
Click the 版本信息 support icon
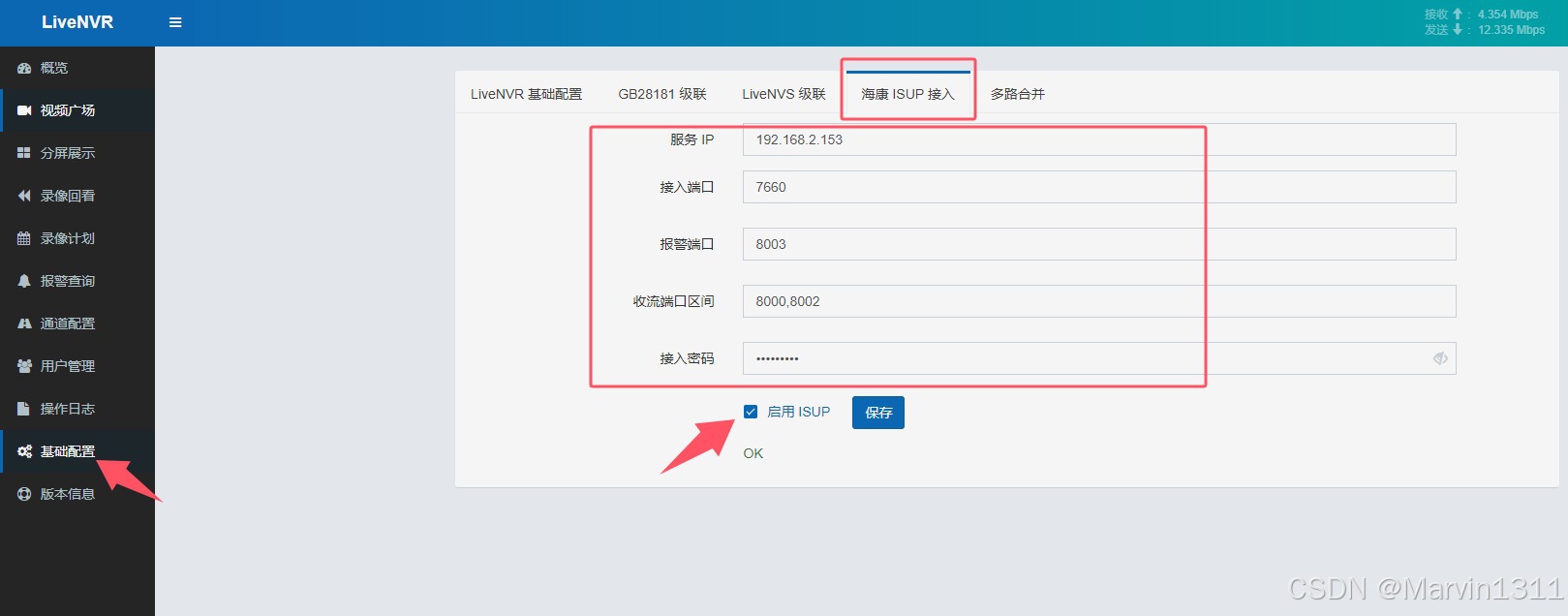[x=24, y=494]
